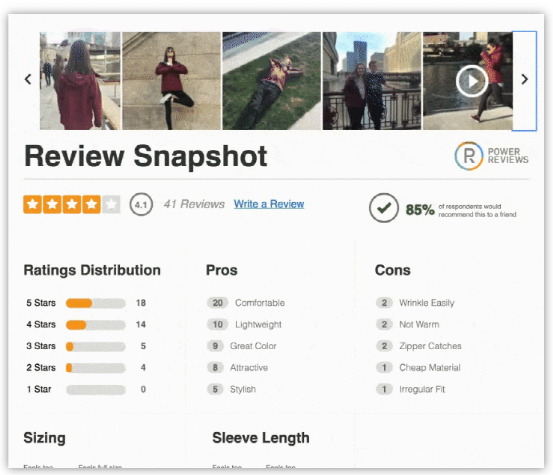Open the first photo of woman's back

point(80,81)
